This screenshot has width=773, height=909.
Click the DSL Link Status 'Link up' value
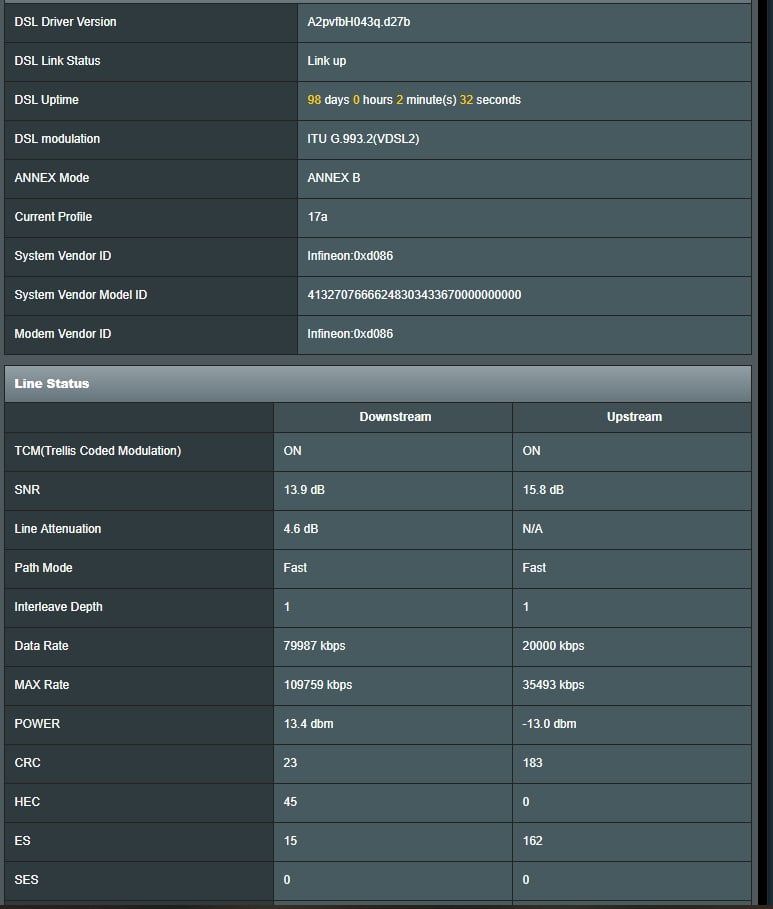click(327, 61)
